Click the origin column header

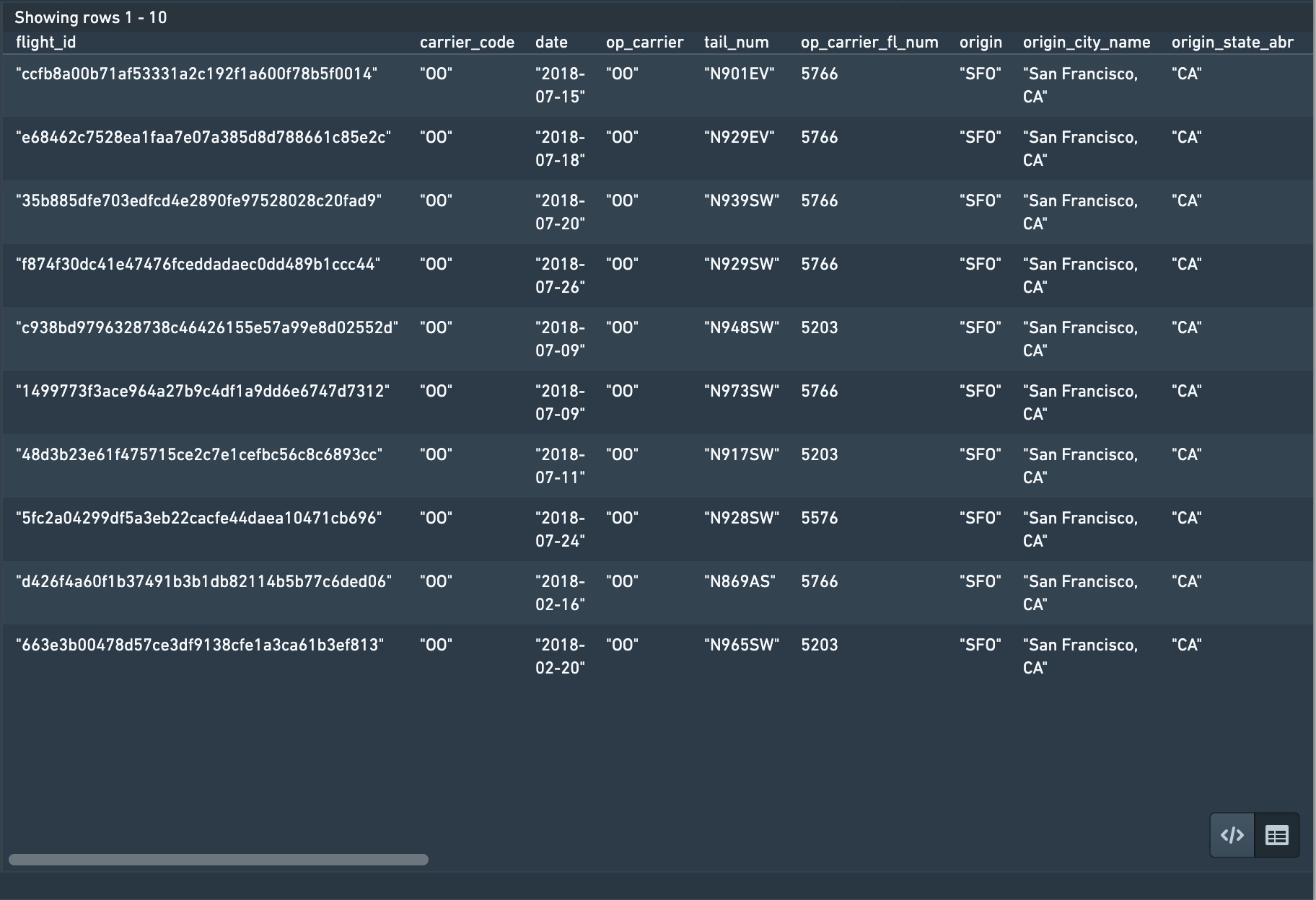pyautogui.click(x=981, y=43)
